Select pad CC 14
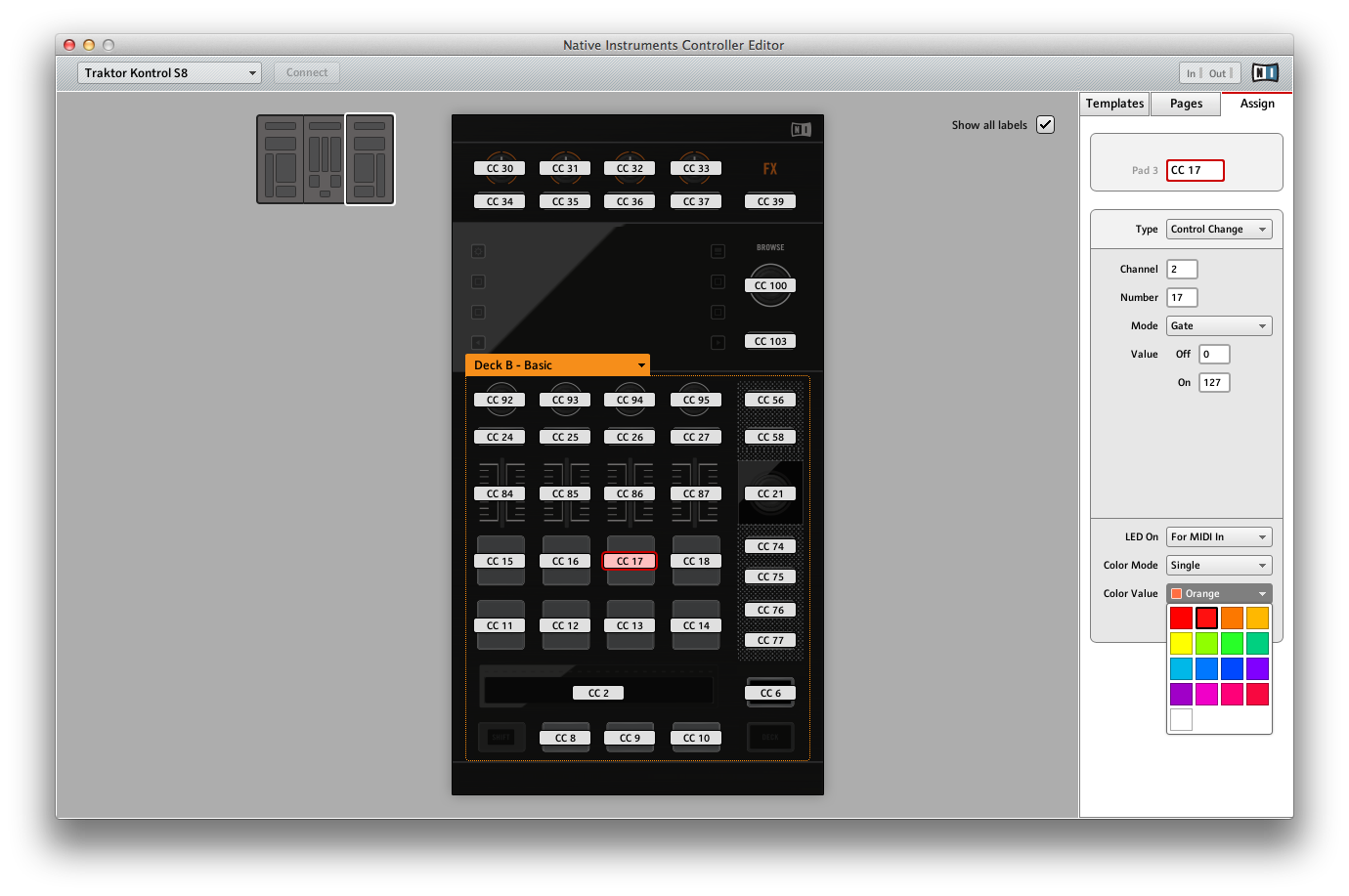The width and height of the screenshot is (1349, 896). [696, 625]
